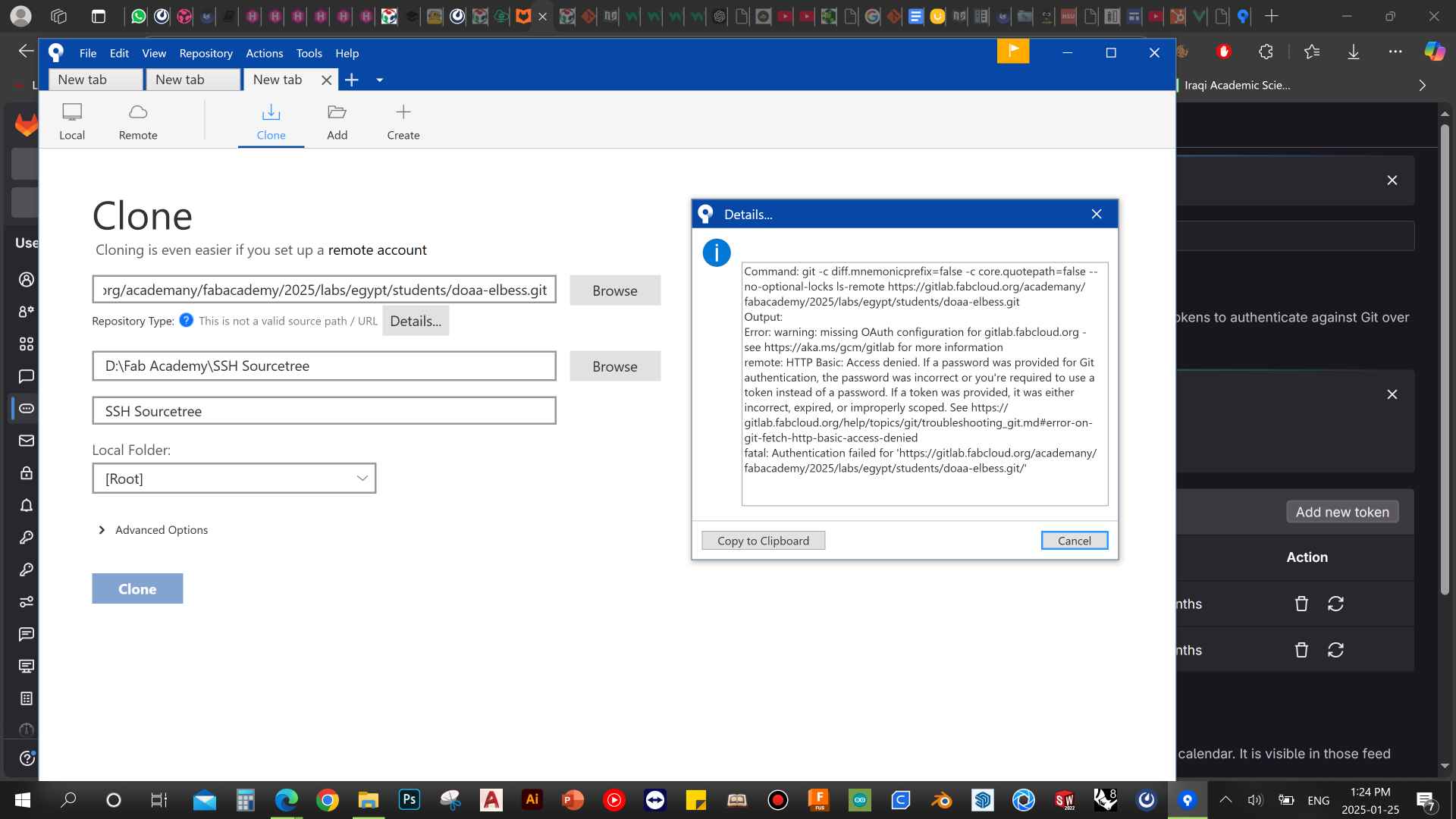1456x819 pixels.
Task: Open the Copilot icon in Edge
Action: pos(1434,52)
